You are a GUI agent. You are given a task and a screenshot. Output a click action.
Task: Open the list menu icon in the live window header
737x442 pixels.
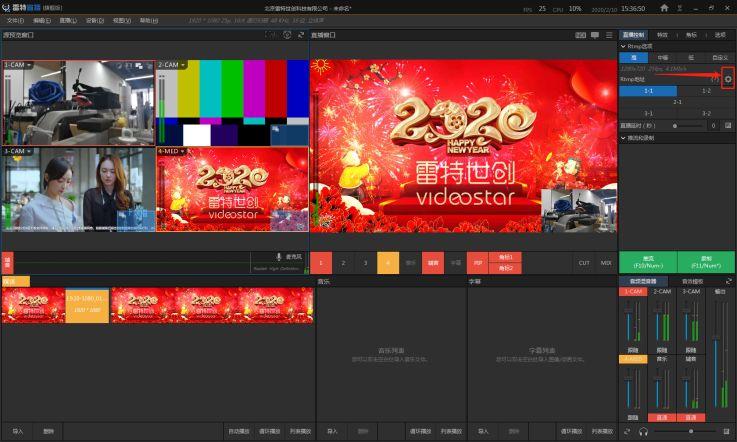click(609, 35)
